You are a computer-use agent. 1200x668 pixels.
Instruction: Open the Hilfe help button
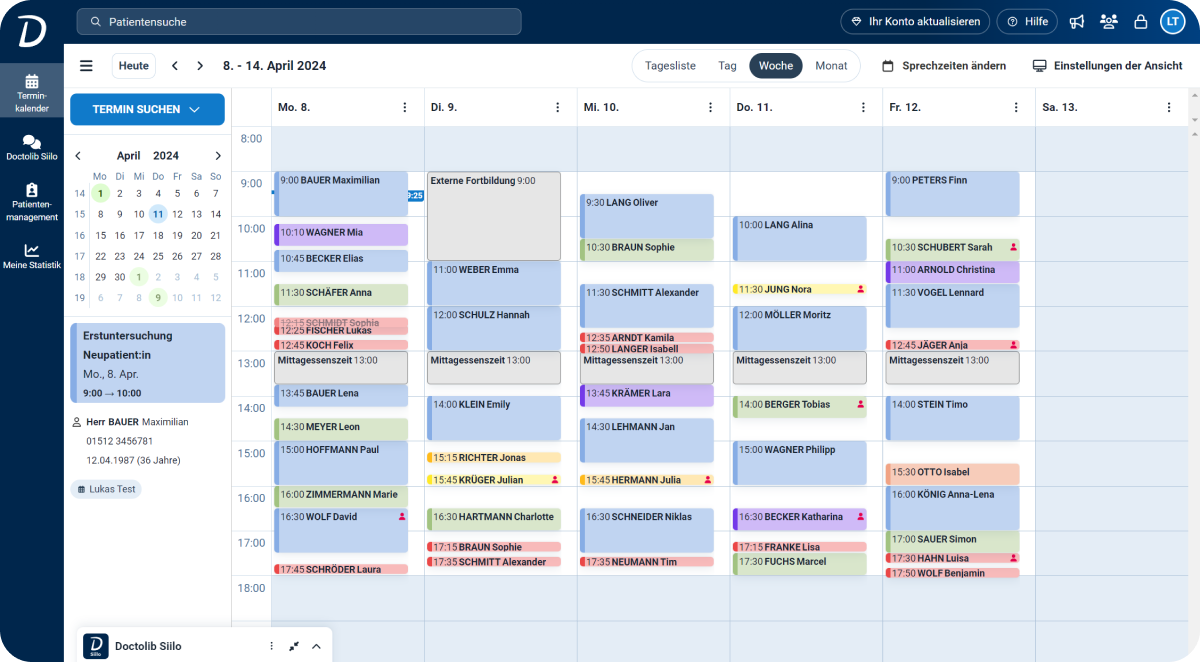(1026, 21)
